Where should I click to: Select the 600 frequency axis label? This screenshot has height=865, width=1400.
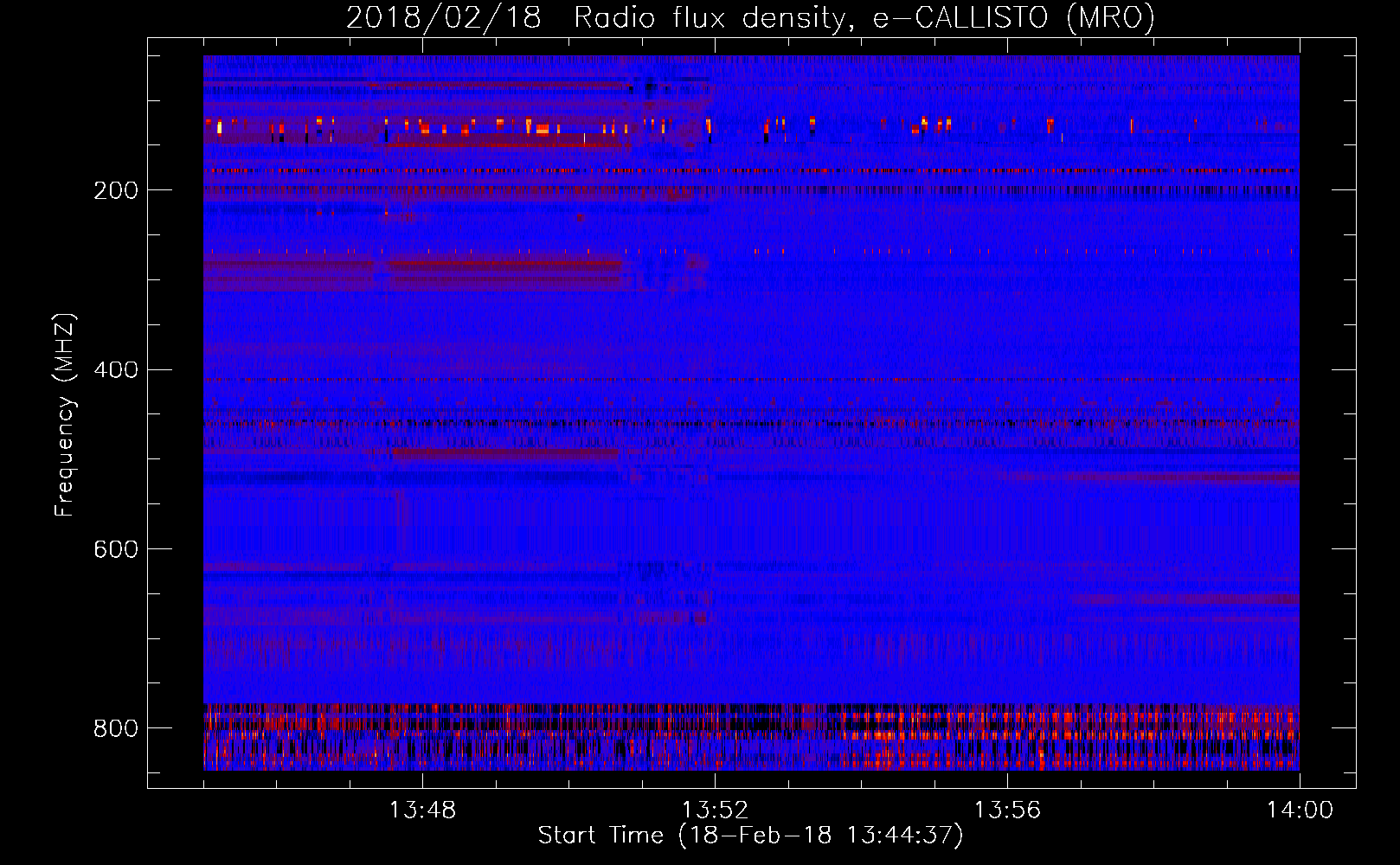[x=115, y=550]
